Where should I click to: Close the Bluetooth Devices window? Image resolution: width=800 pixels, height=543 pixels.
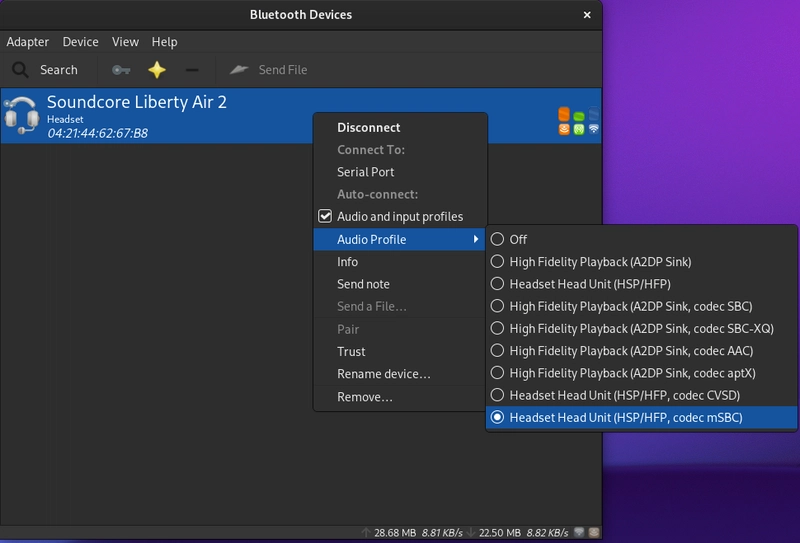tap(587, 15)
